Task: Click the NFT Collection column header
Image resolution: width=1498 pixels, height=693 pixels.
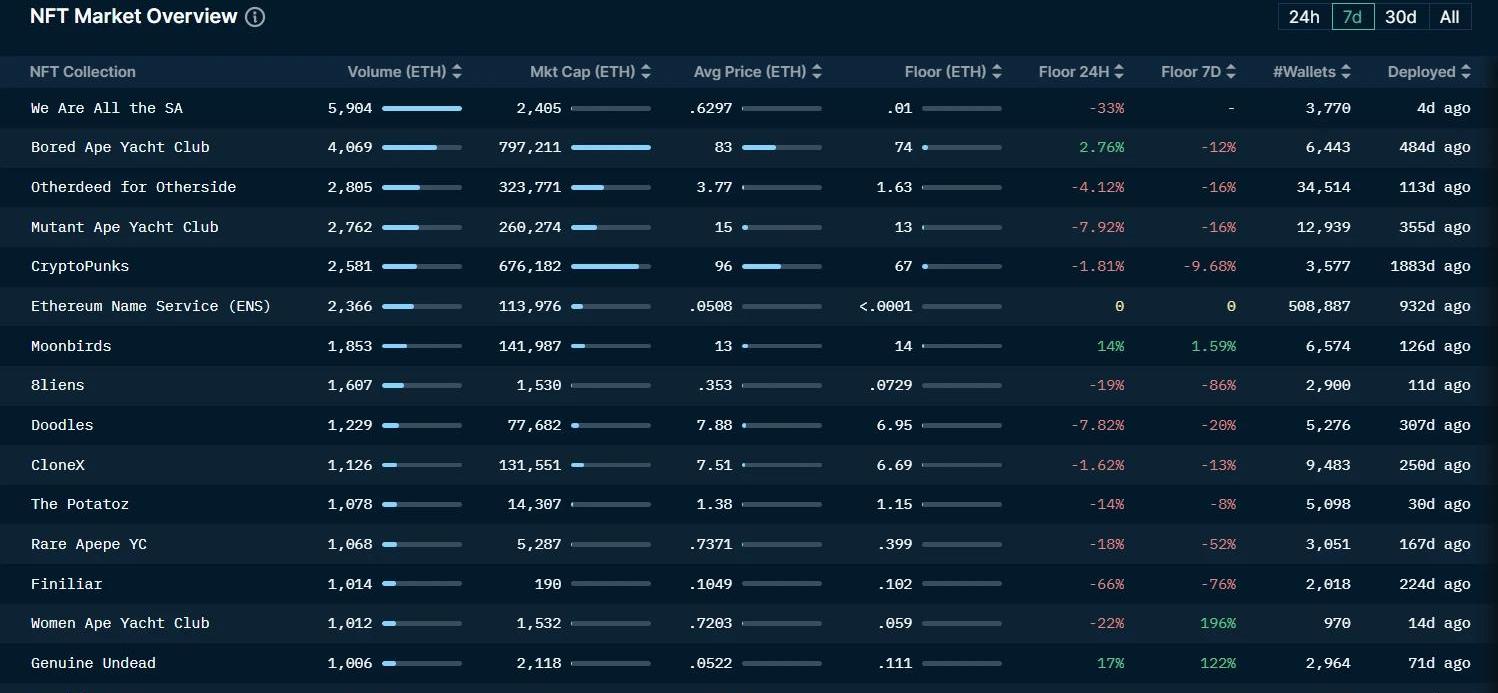Action: point(83,72)
